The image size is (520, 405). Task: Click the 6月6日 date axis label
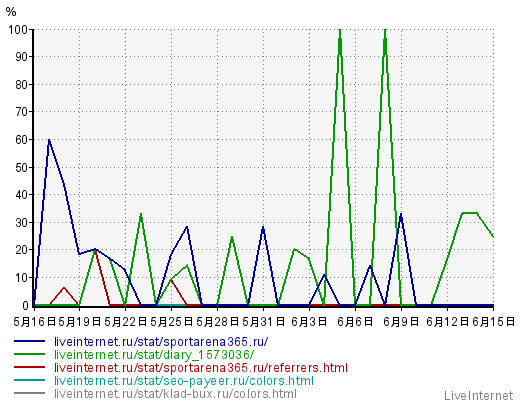point(355,322)
